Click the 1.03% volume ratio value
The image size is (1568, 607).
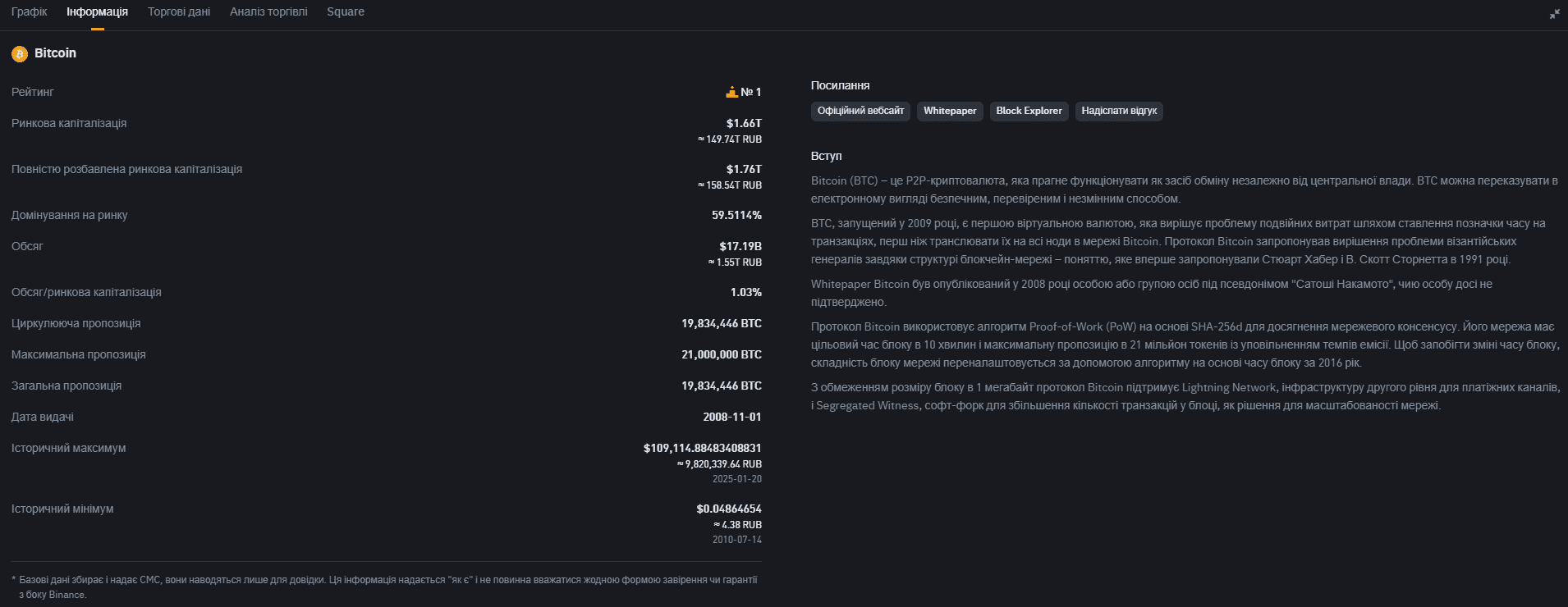(x=746, y=292)
